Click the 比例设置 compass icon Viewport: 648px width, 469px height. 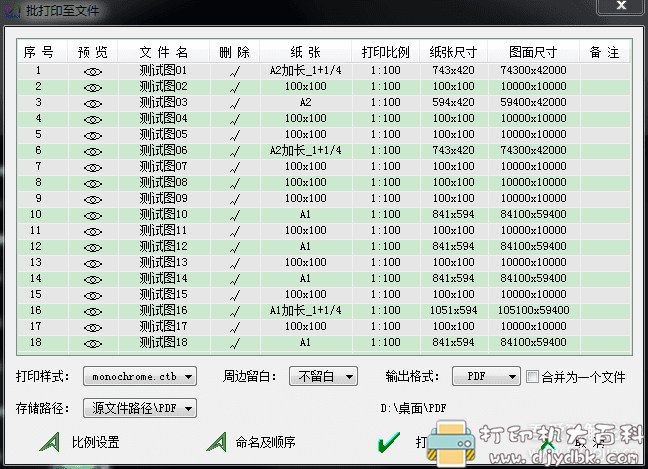(x=50, y=442)
